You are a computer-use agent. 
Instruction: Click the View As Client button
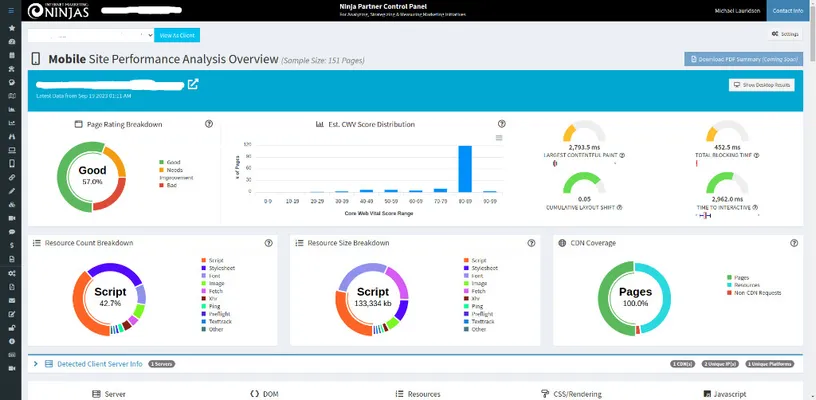(x=176, y=35)
